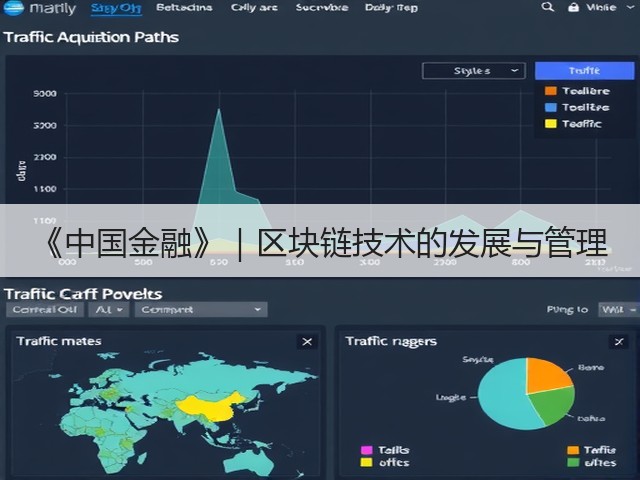
Task: Open the All filter dropdown
Action: click(109, 310)
